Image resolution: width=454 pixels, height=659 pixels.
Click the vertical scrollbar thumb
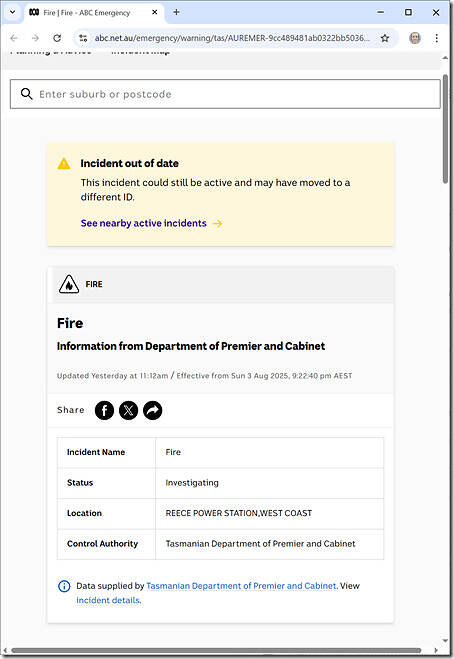coord(445,129)
